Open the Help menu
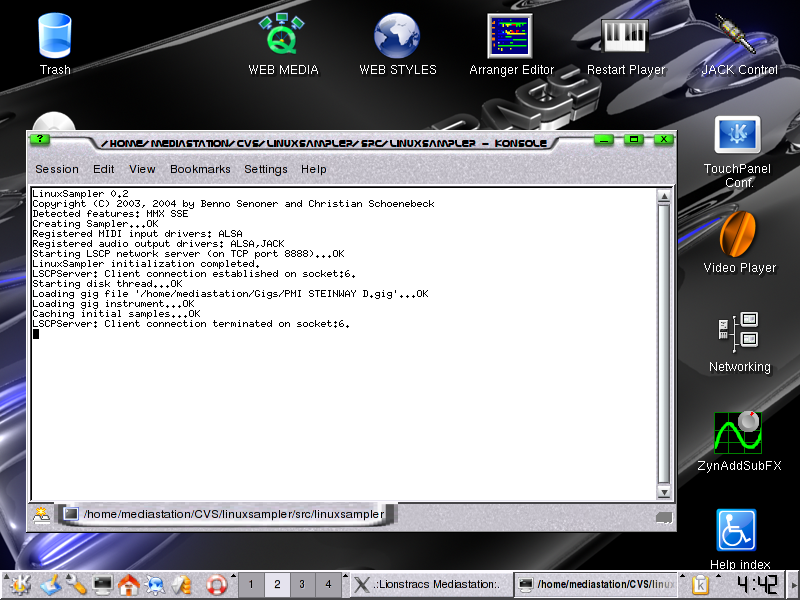Viewport: 800px width, 600px height. click(x=313, y=169)
